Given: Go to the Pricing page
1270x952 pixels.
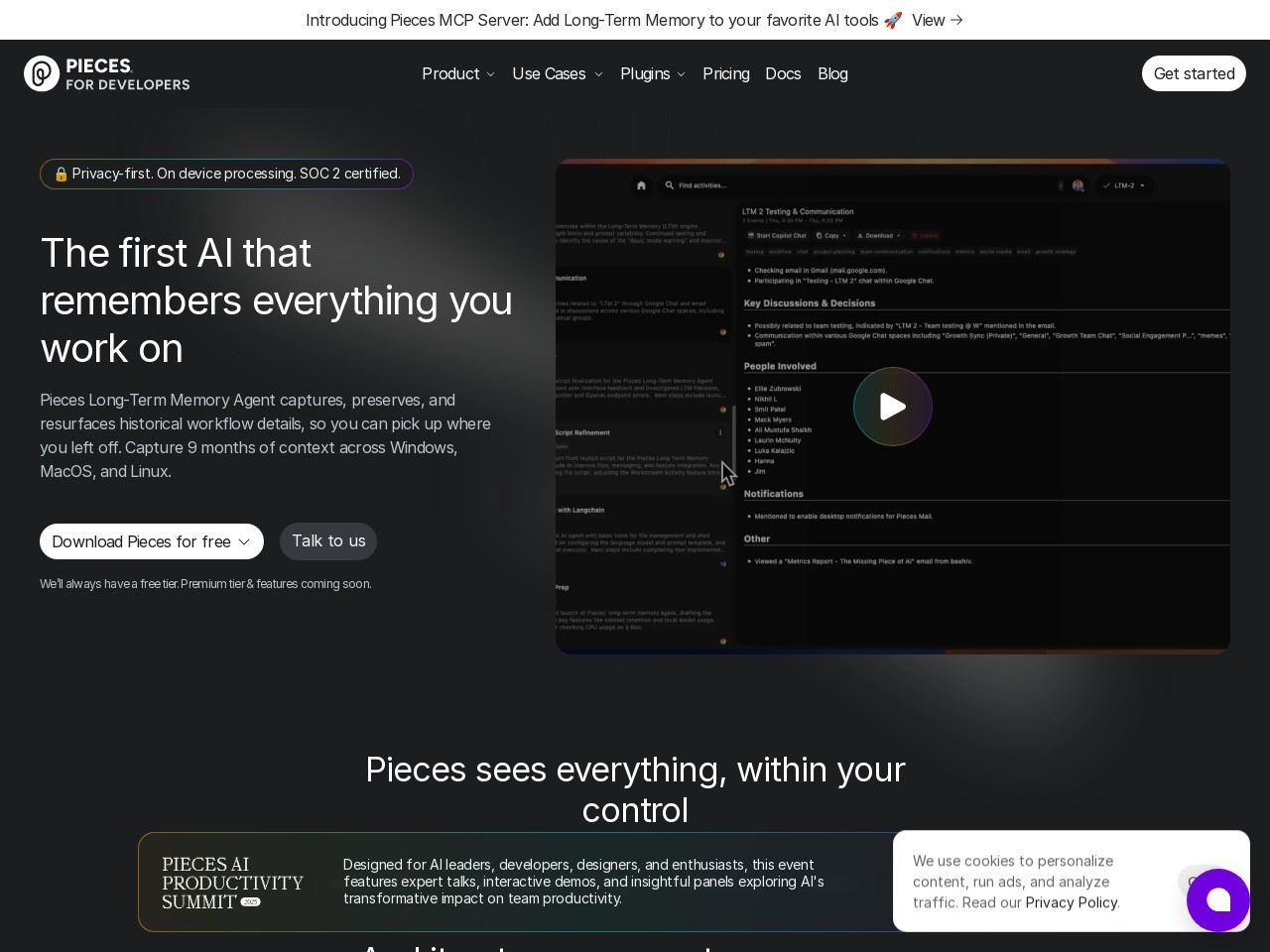Looking at the screenshot, I should click(x=726, y=73).
